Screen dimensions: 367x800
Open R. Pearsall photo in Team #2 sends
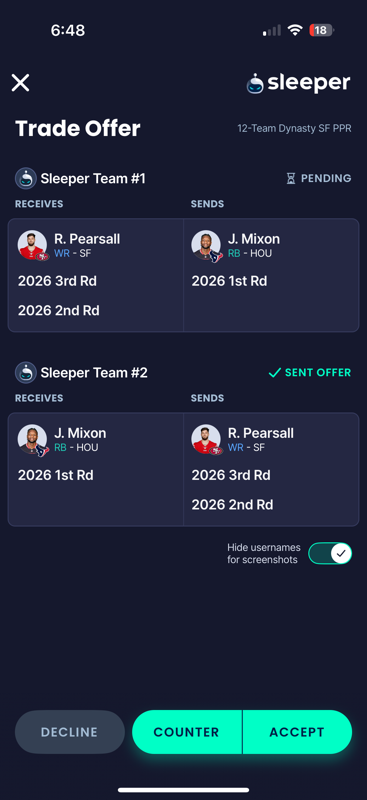(x=207, y=440)
